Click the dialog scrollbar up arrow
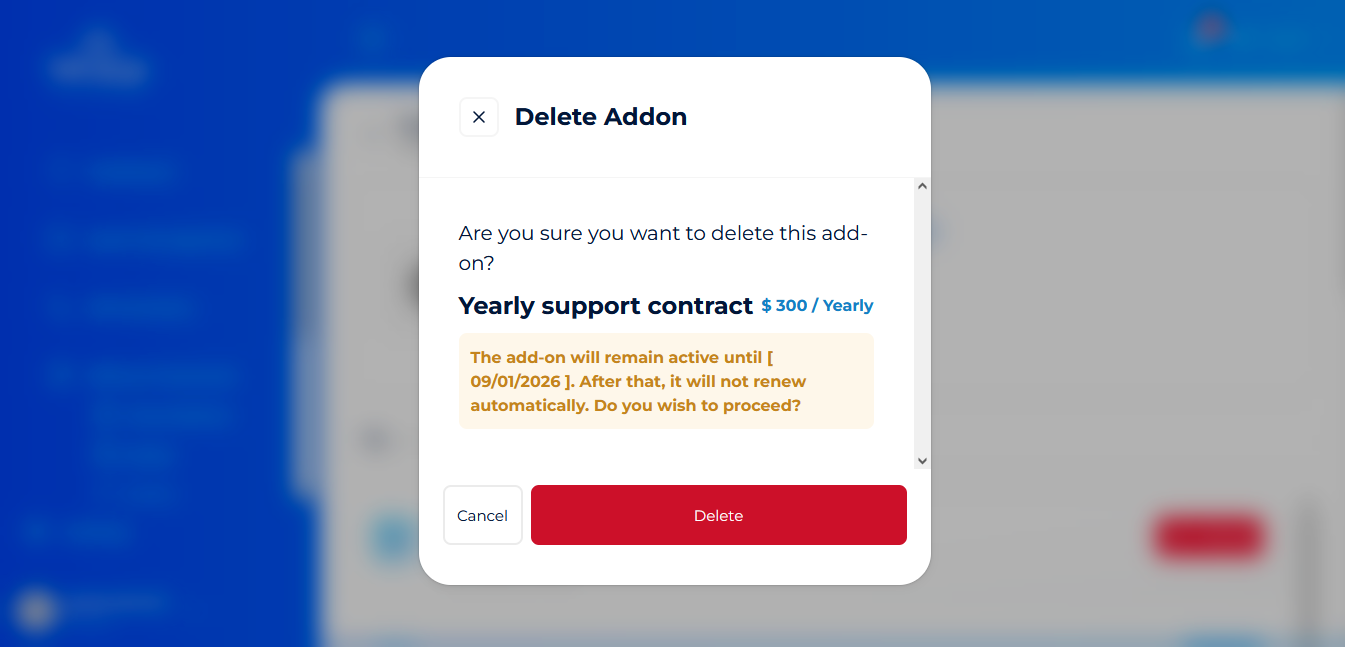The height and width of the screenshot is (647, 1345). [x=922, y=186]
